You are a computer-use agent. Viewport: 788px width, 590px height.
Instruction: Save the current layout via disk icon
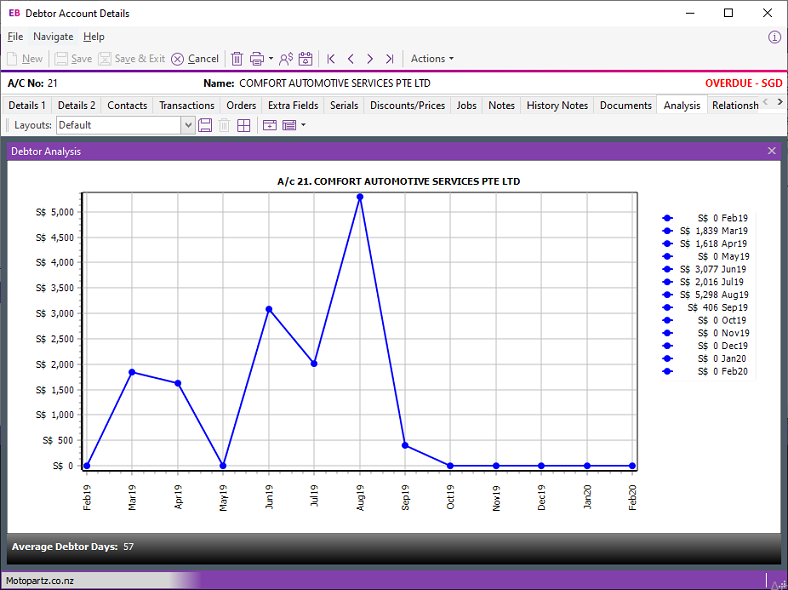coord(205,125)
